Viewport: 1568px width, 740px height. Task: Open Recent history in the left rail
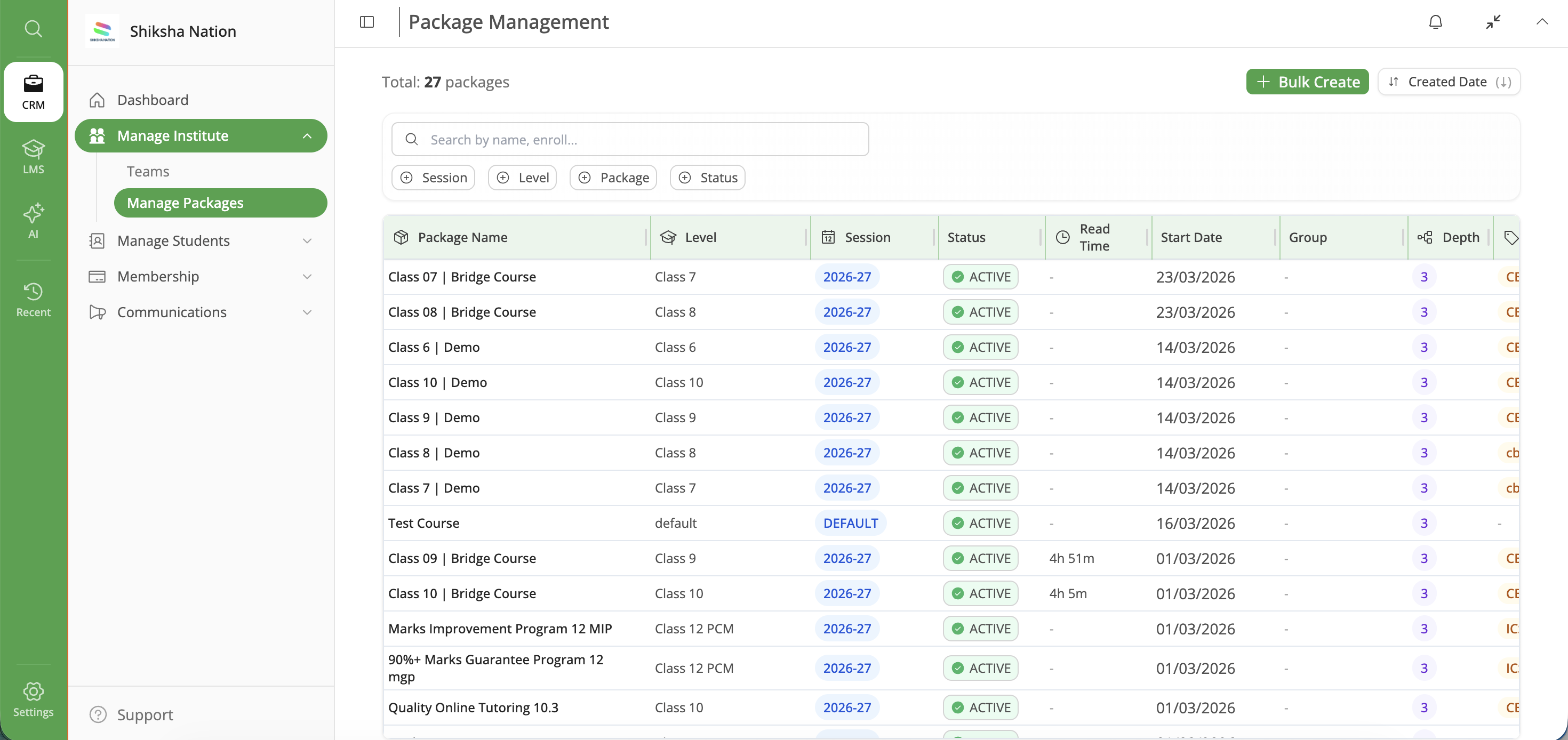tap(33, 299)
